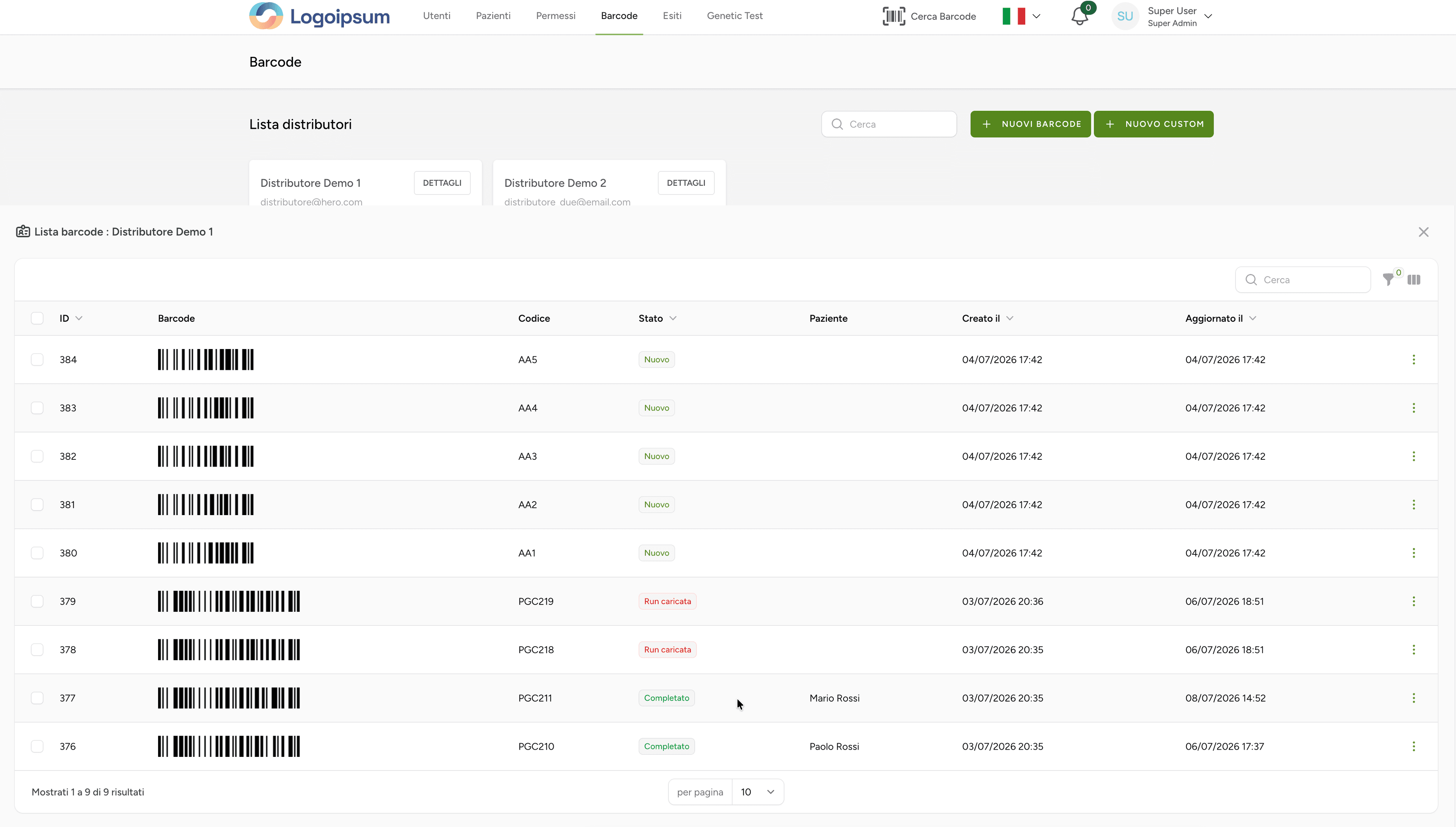
Task: Click the NUOVI BARCODE button
Action: click(1030, 124)
